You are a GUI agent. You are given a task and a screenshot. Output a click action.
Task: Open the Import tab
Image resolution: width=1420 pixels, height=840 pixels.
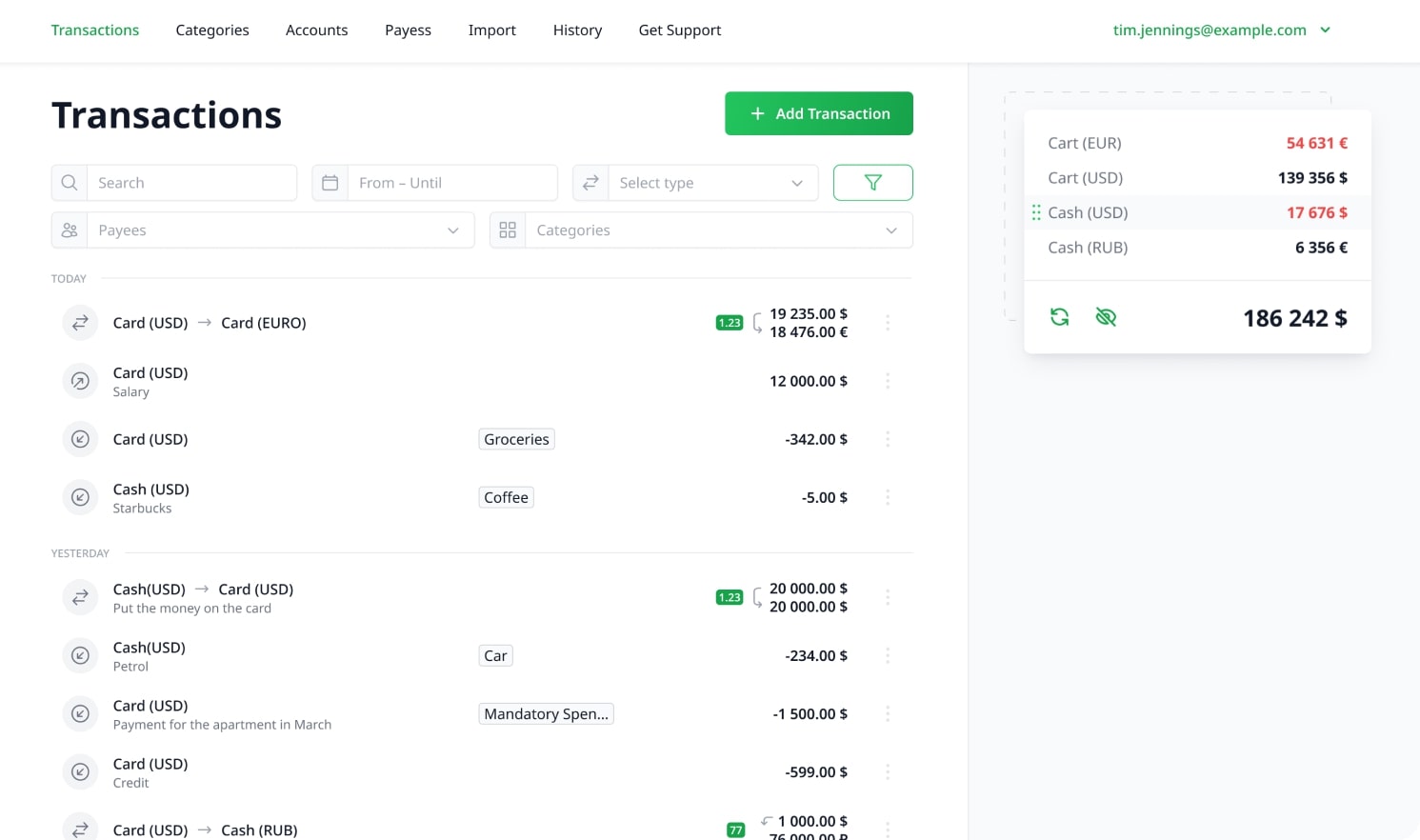click(491, 30)
